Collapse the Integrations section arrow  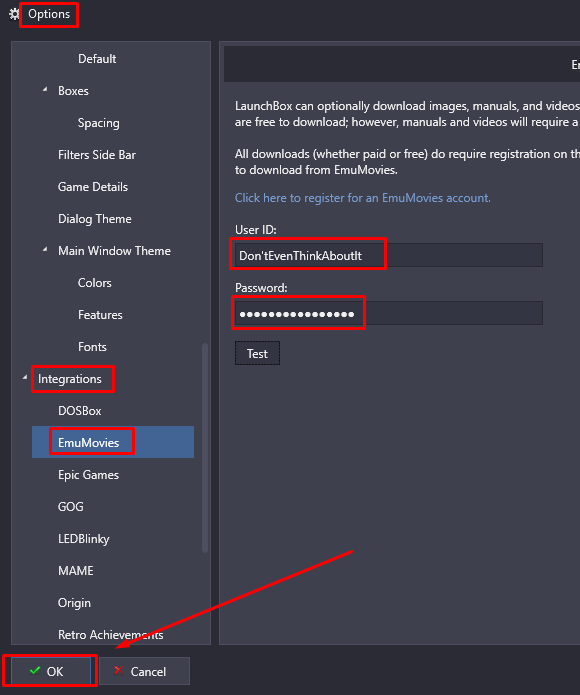[x=25, y=378]
